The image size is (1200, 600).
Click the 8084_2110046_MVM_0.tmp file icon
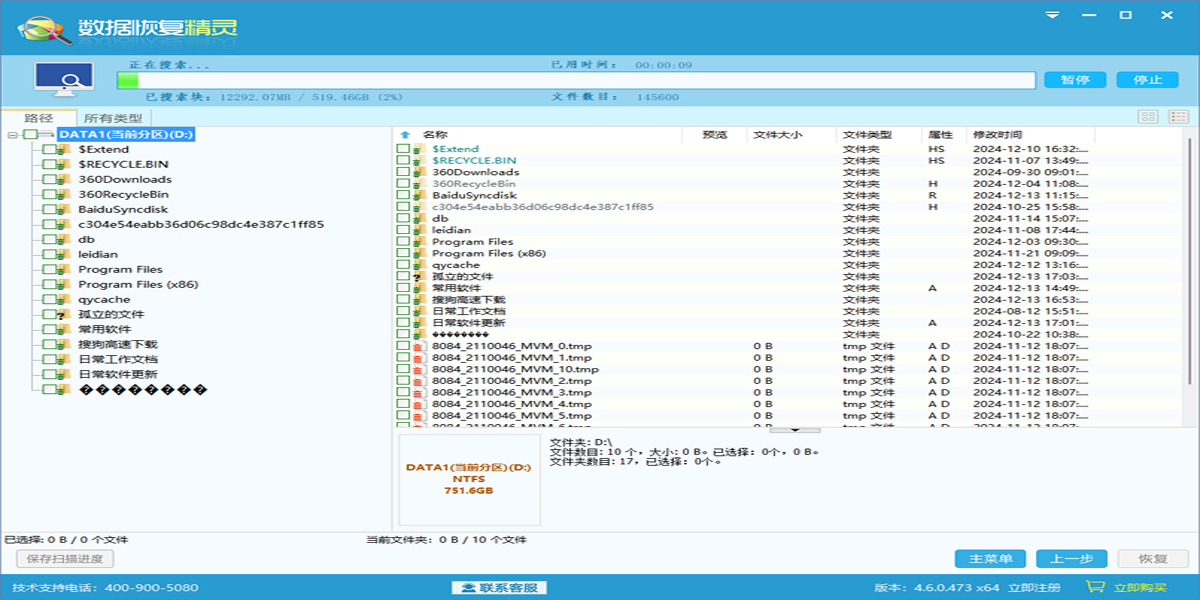[417, 346]
